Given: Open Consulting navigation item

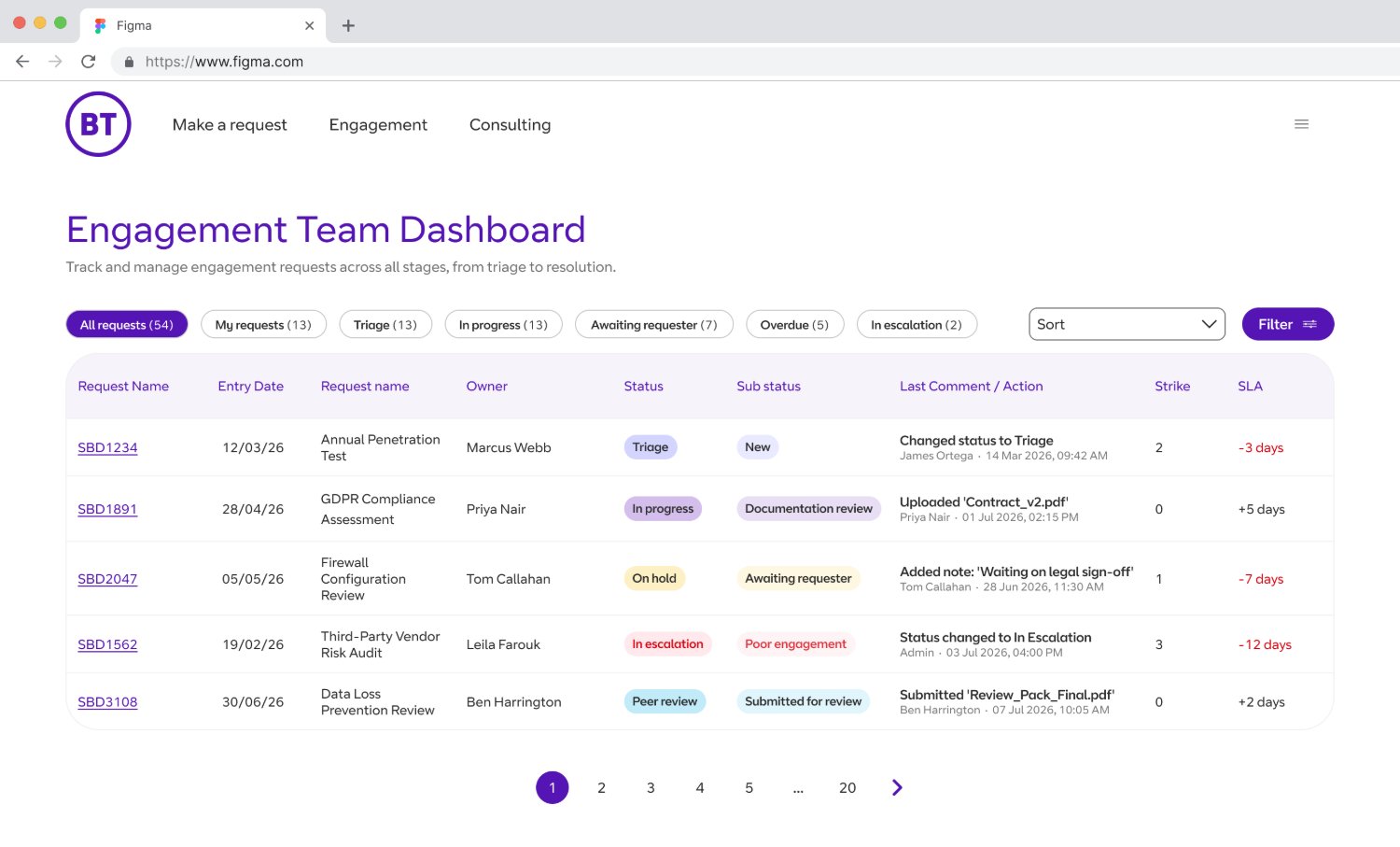Looking at the screenshot, I should tap(510, 124).
